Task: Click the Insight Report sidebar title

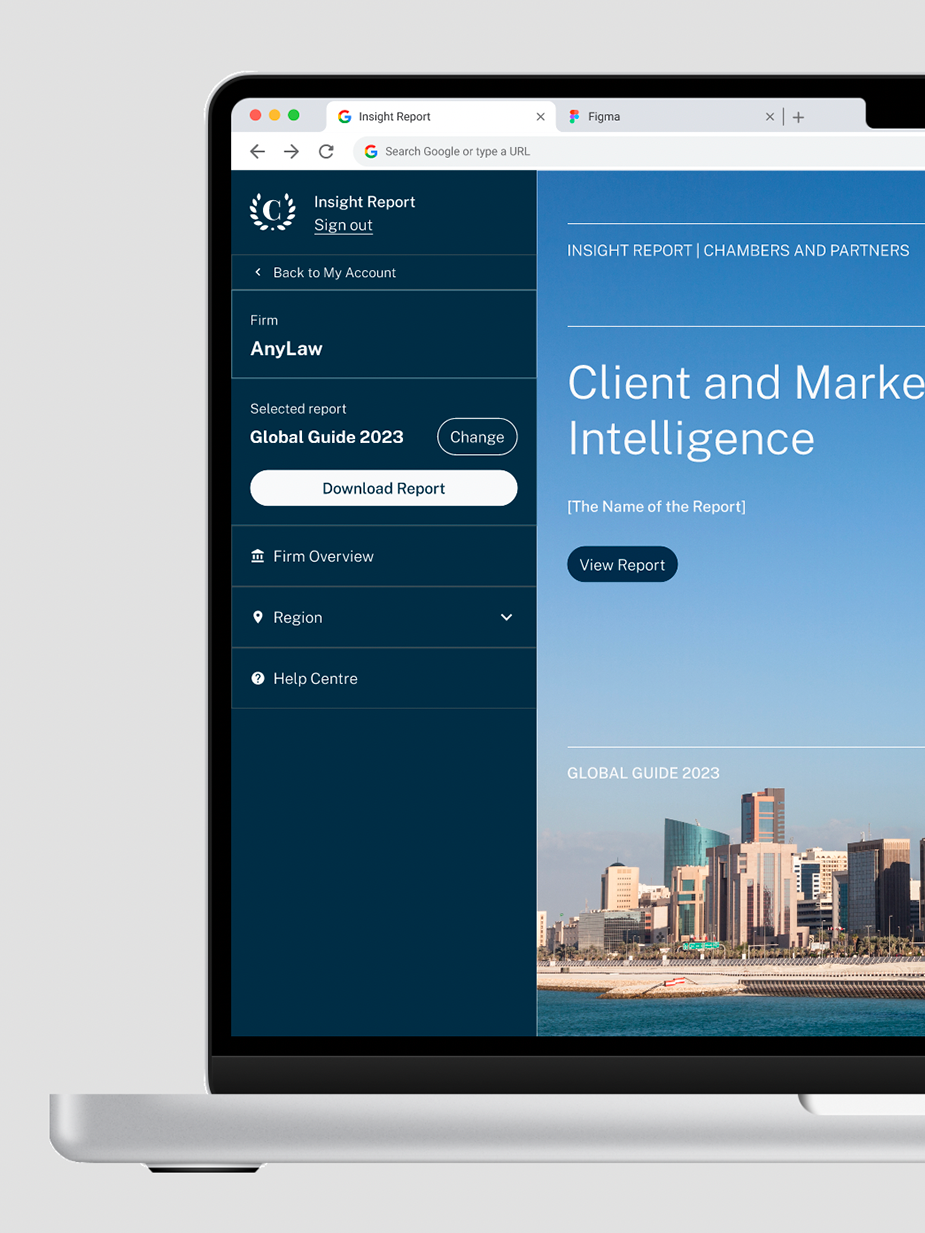Action: click(364, 201)
